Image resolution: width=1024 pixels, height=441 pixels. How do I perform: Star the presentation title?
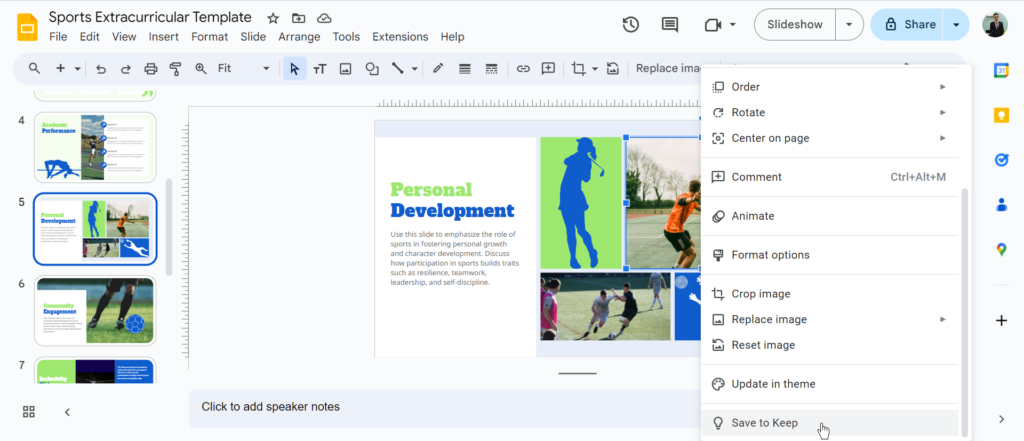click(273, 18)
